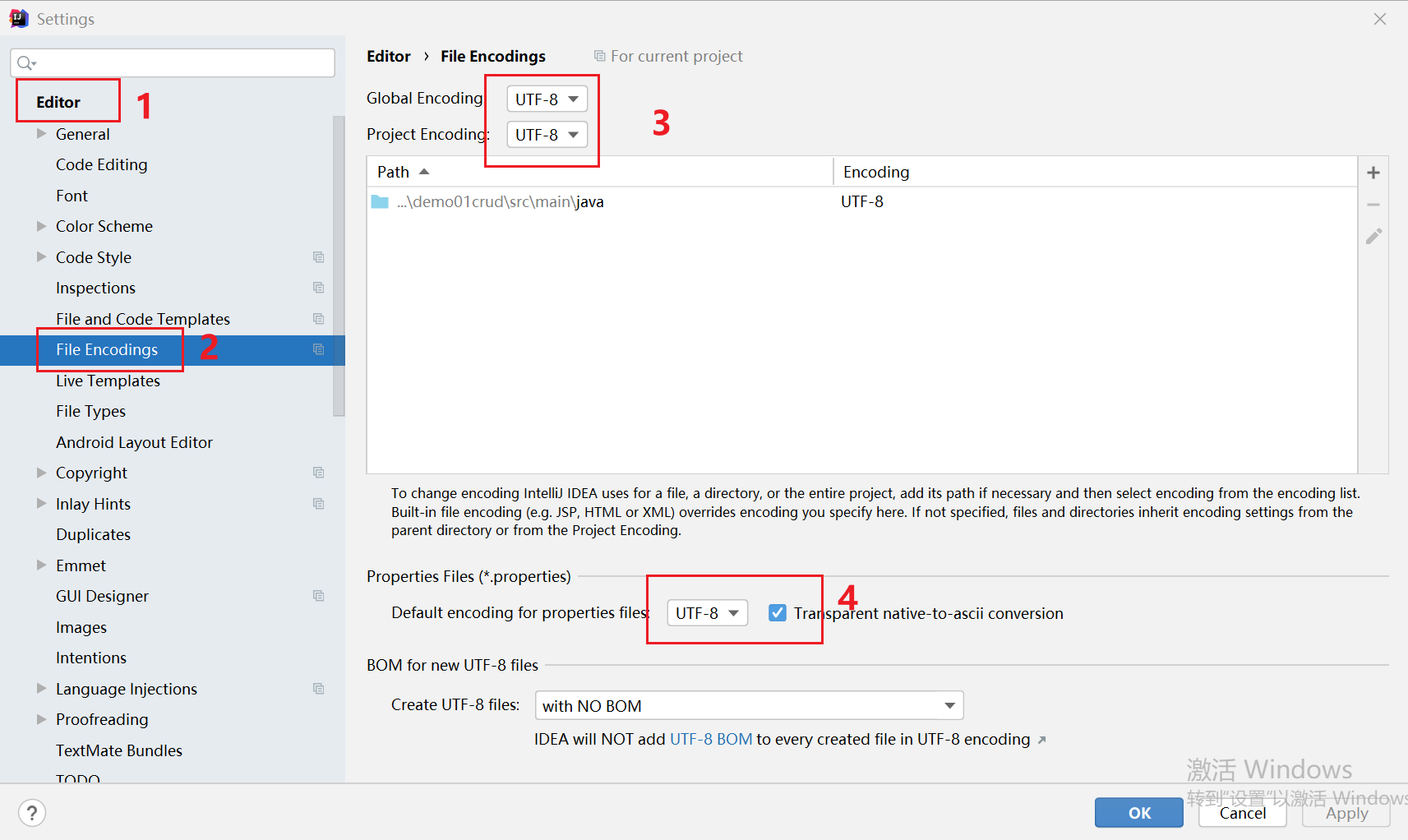This screenshot has height=840, width=1408.
Task: Open the Project Encoding dropdown
Action: click(x=547, y=134)
